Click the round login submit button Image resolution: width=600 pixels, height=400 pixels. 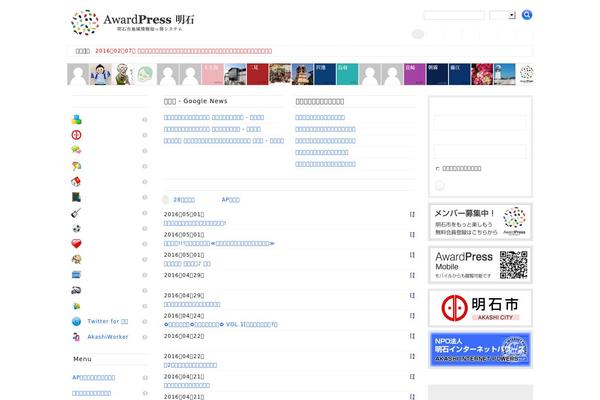click(440, 186)
